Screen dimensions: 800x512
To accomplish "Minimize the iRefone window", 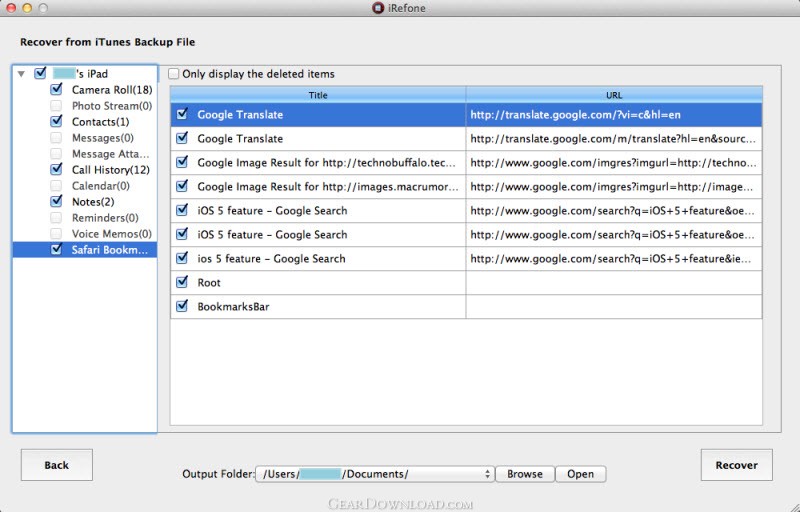I will pyautogui.click(x=27, y=8).
